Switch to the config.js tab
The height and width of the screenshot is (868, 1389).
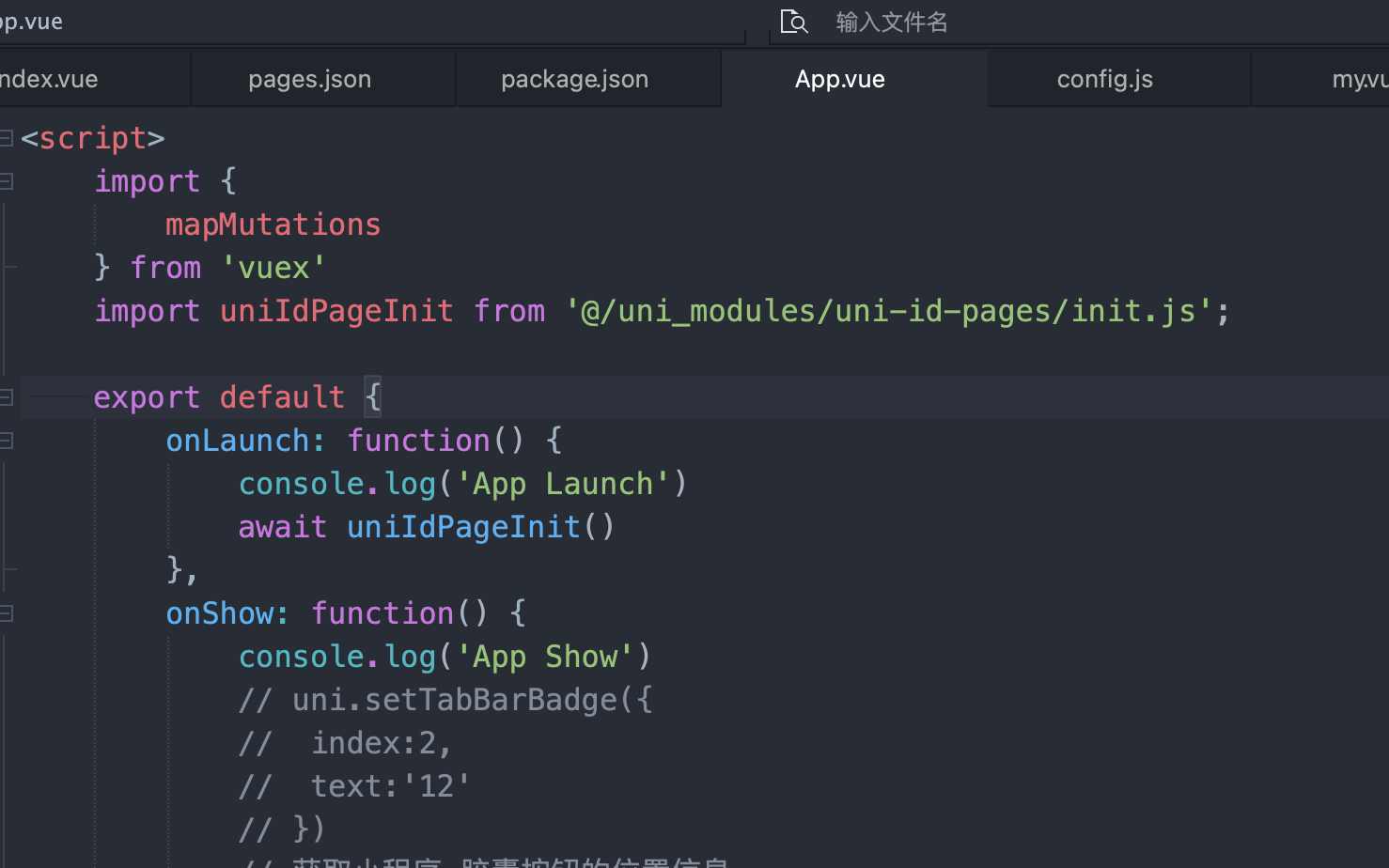(x=1104, y=79)
